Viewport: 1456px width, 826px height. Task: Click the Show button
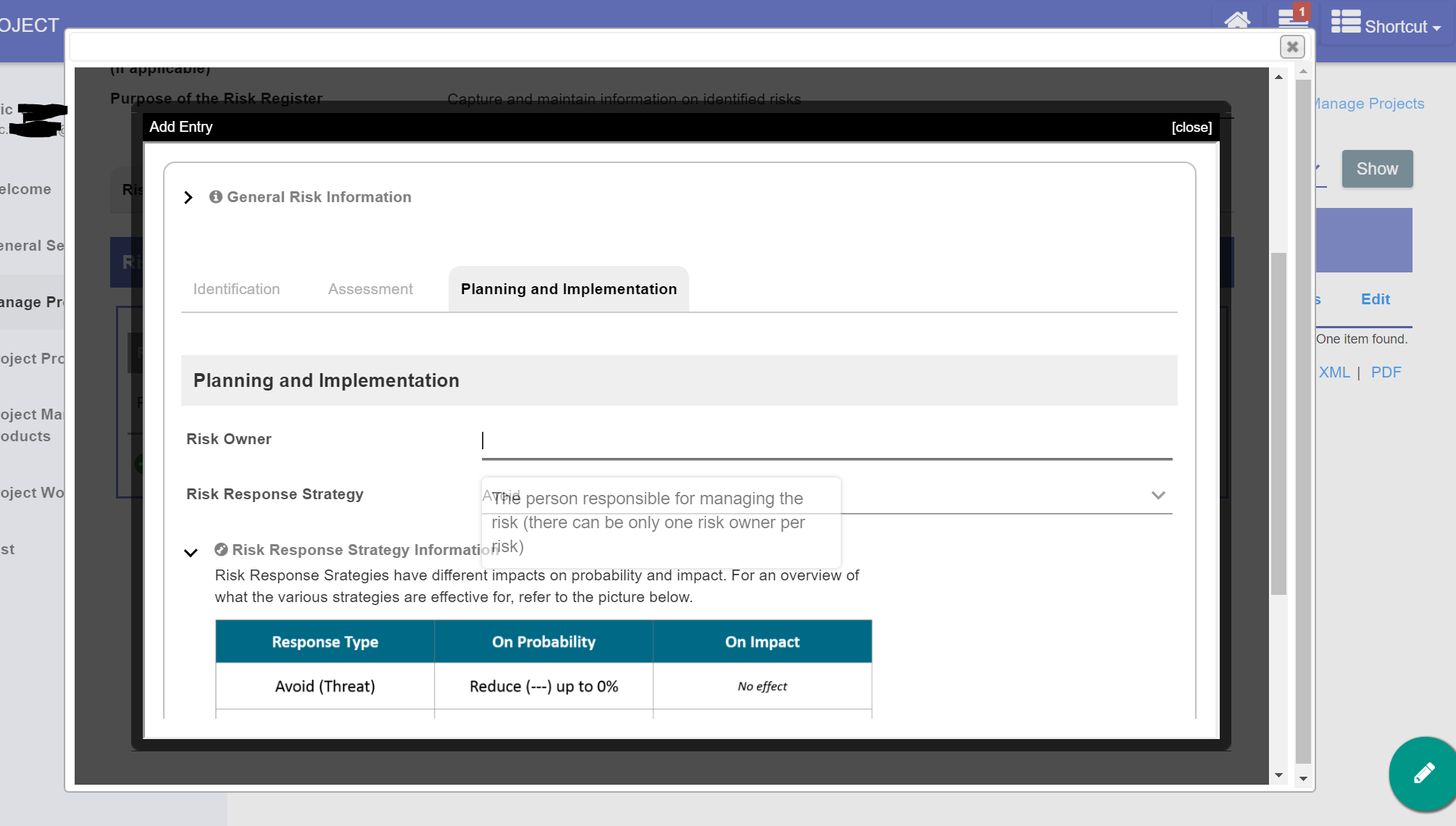[1376, 169]
